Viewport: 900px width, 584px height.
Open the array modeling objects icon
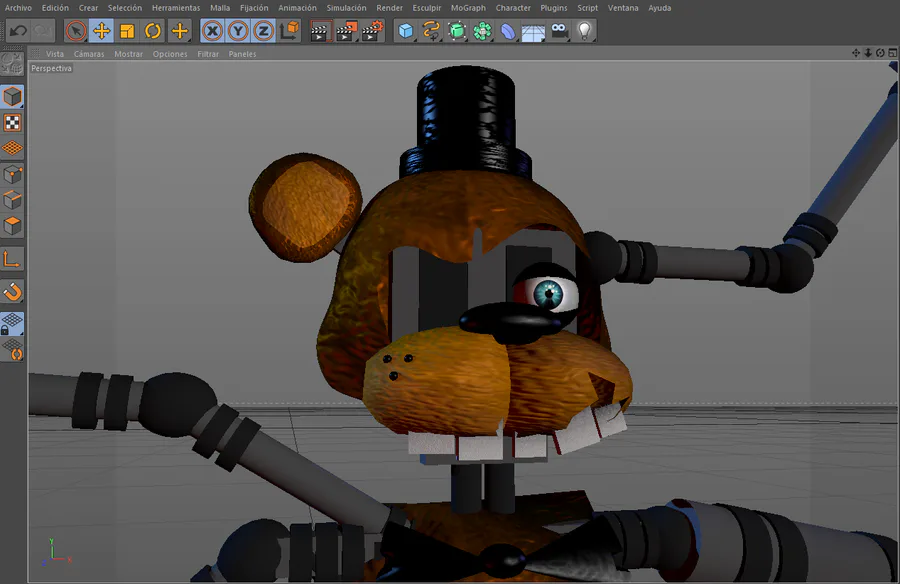coord(482,31)
